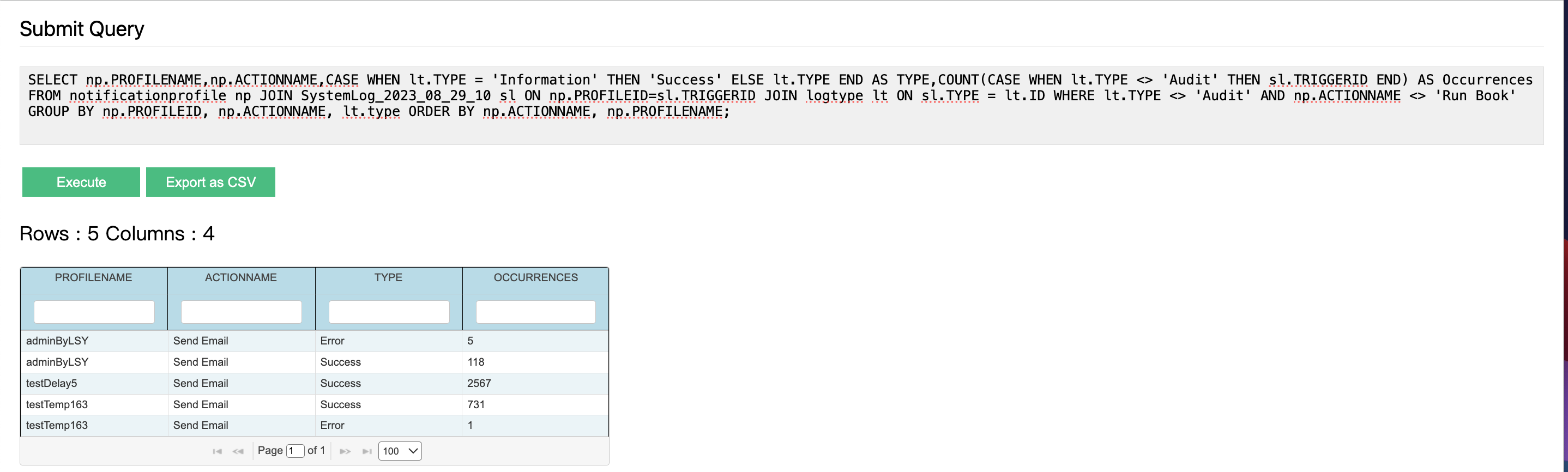Viewport: 1568px width, 472px height.
Task: Click Error type in first adminByLSY row
Action: (389, 341)
